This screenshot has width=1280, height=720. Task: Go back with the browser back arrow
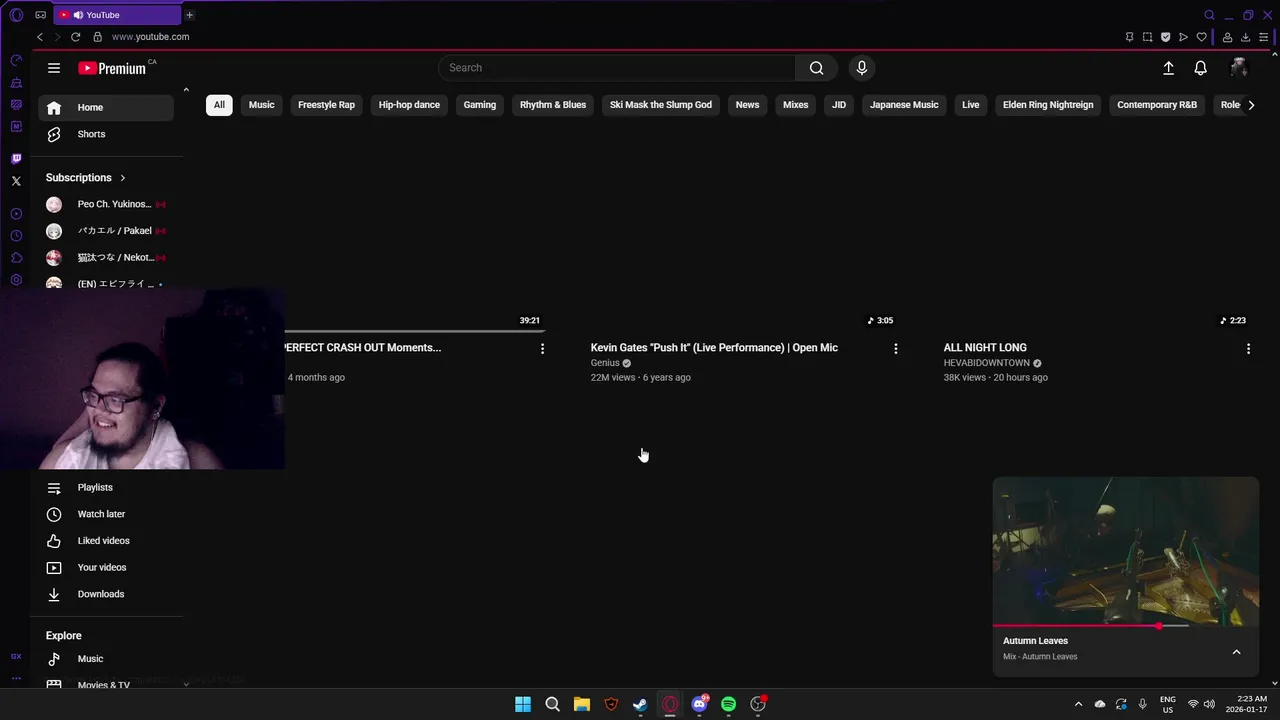coord(40,37)
